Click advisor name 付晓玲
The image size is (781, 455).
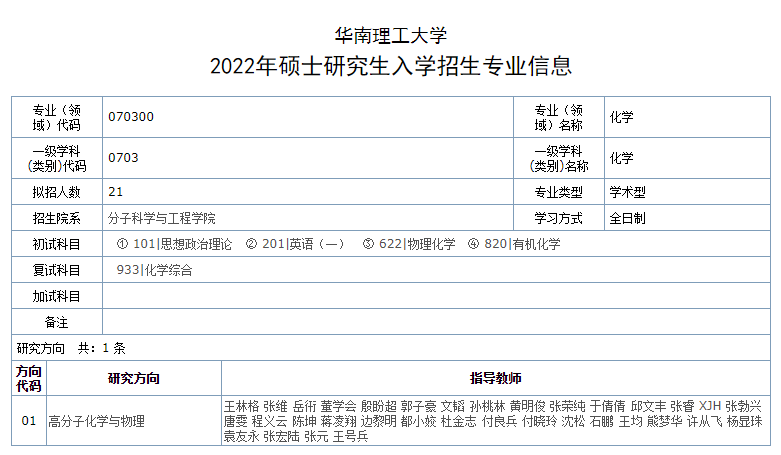[x=539, y=422]
